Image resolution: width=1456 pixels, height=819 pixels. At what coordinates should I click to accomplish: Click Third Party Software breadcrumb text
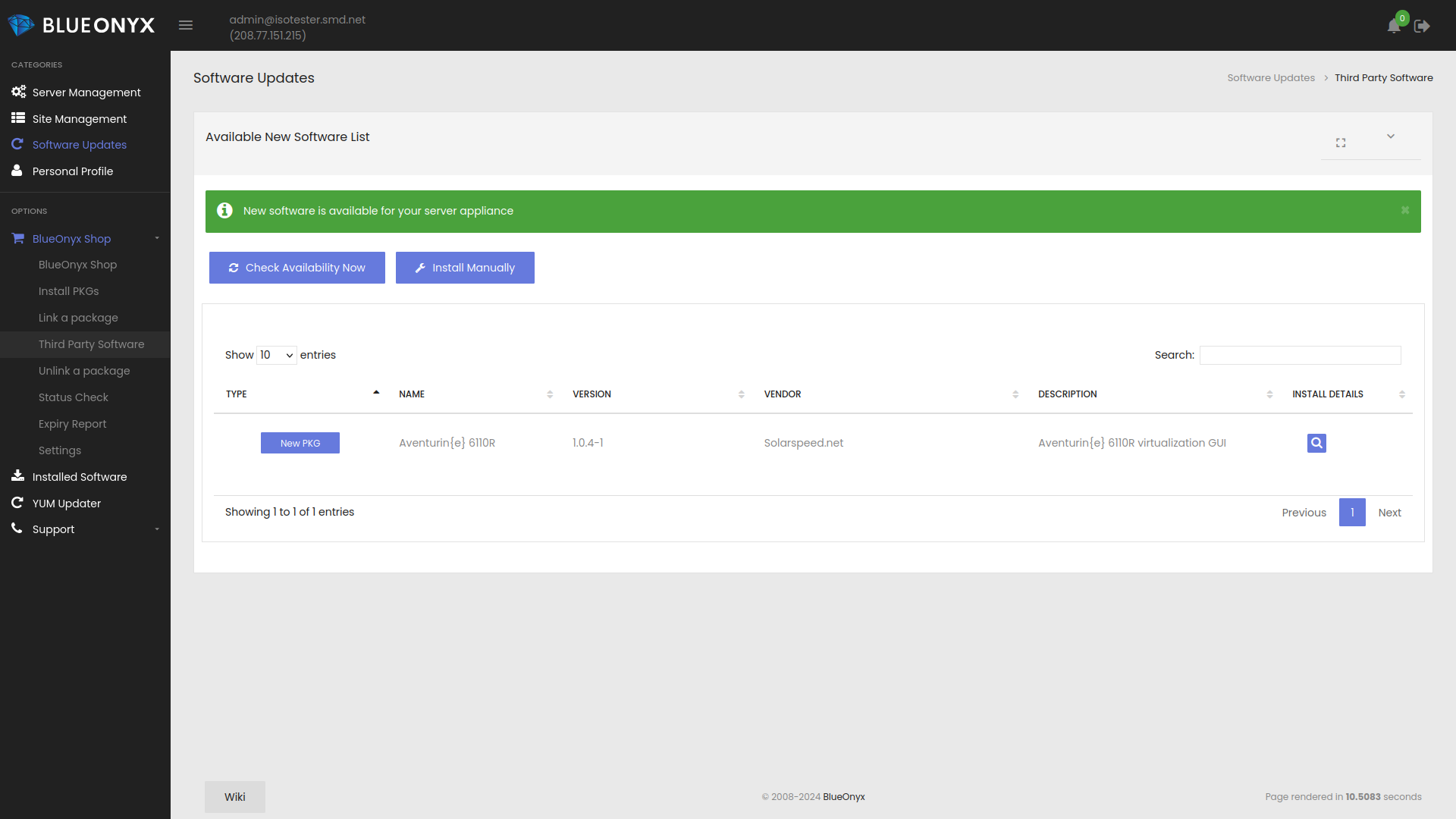coord(1384,77)
